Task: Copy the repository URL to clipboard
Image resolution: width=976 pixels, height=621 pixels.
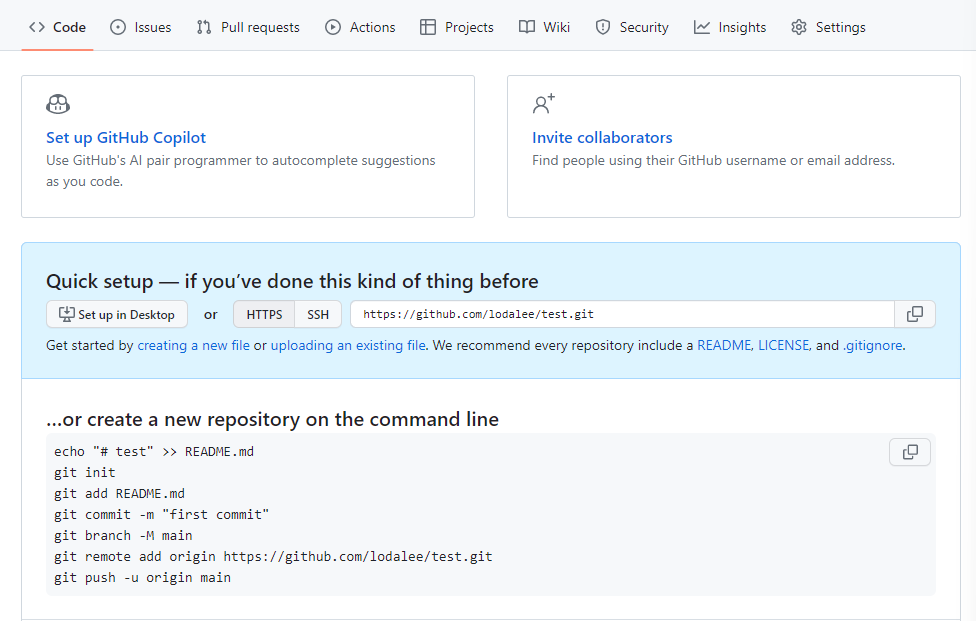Action: 915,314
